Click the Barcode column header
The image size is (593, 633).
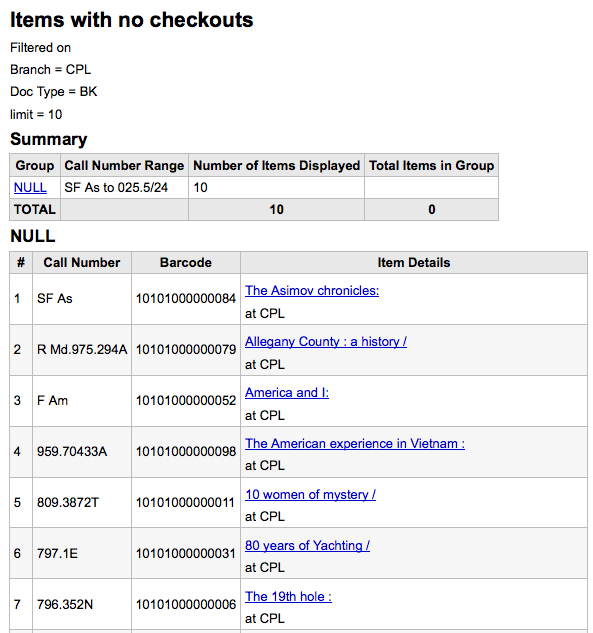[186, 263]
